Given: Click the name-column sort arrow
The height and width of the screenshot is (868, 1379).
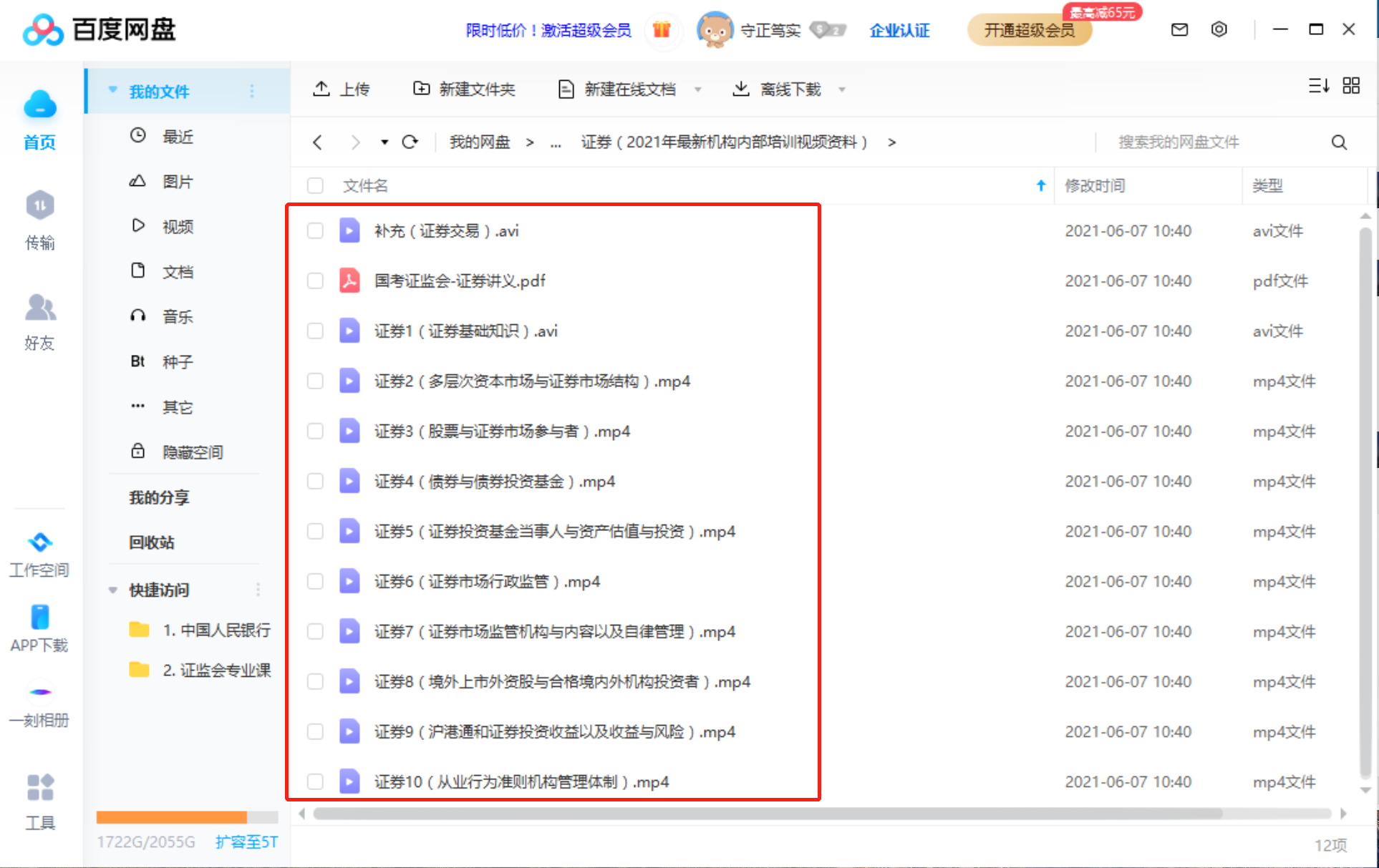Looking at the screenshot, I should click(x=1041, y=185).
